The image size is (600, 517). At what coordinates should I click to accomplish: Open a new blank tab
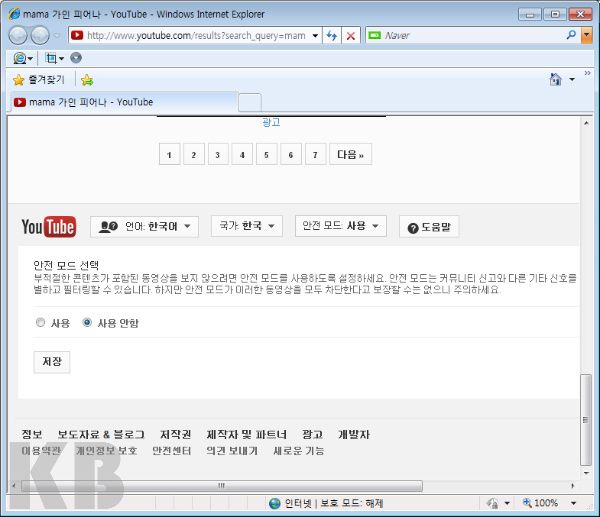pos(250,103)
